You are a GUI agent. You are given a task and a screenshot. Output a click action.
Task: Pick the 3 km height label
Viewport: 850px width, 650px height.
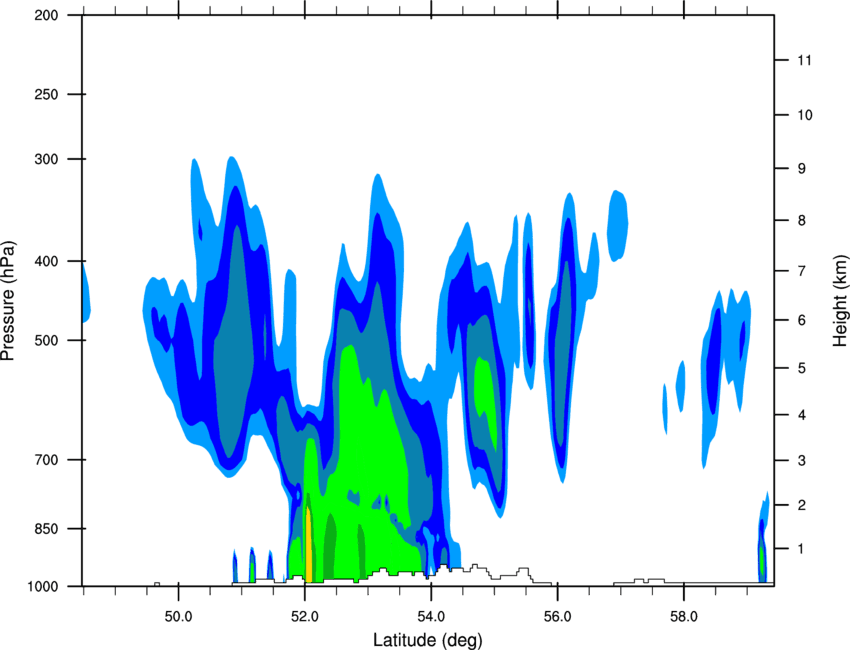(x=802, y=461)
